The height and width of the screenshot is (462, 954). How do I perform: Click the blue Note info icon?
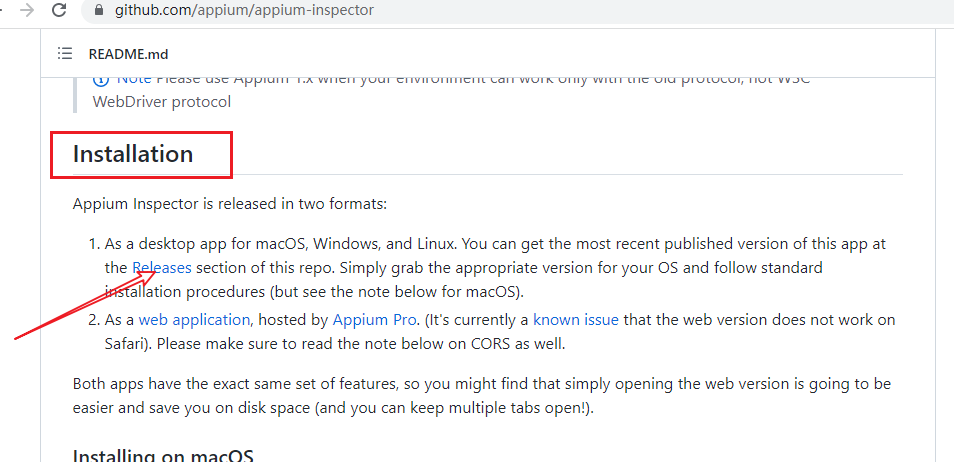(101, 80)
